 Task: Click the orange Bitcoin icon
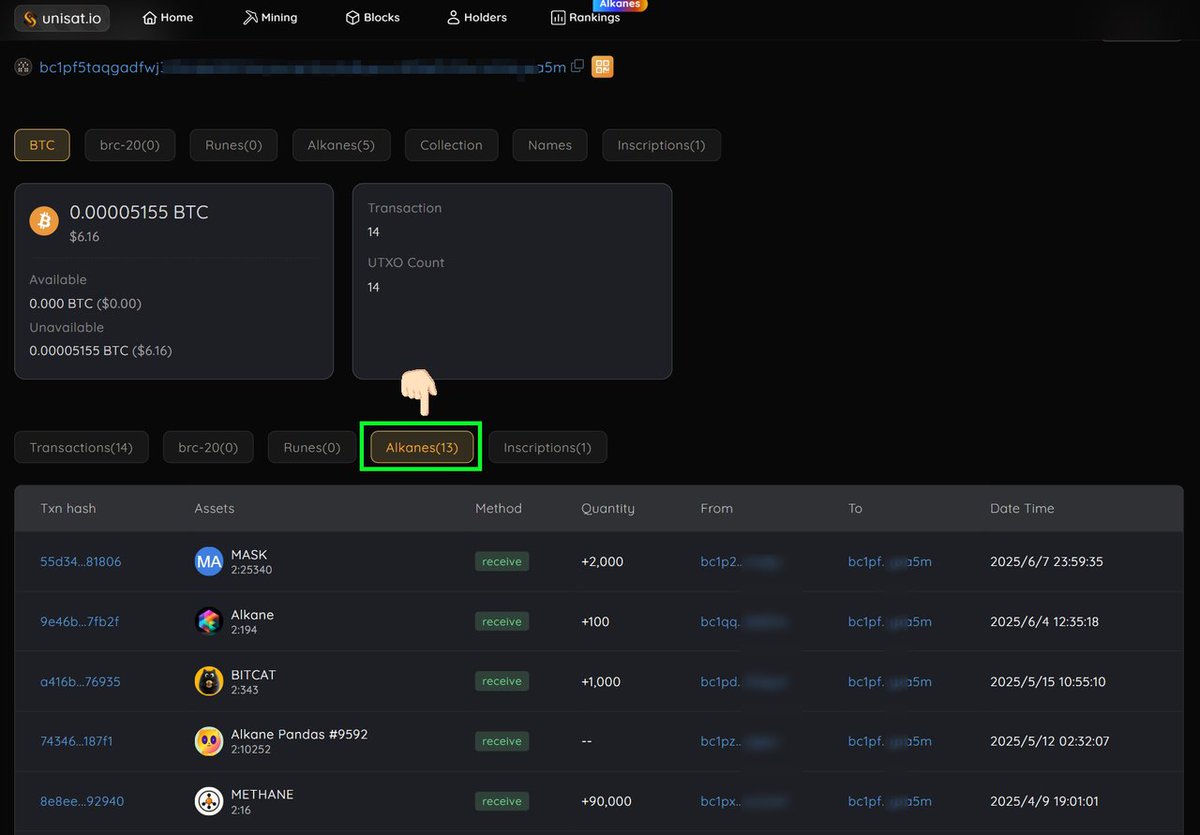44,221
